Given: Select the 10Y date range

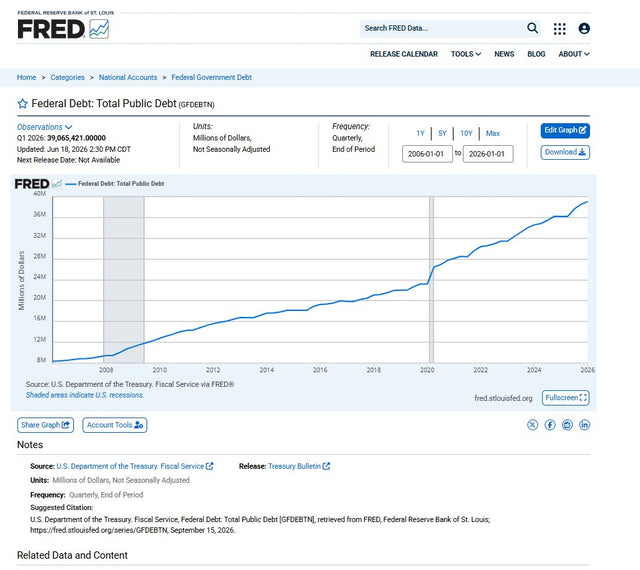Looking at the screenshot, I should click(466, 133).
